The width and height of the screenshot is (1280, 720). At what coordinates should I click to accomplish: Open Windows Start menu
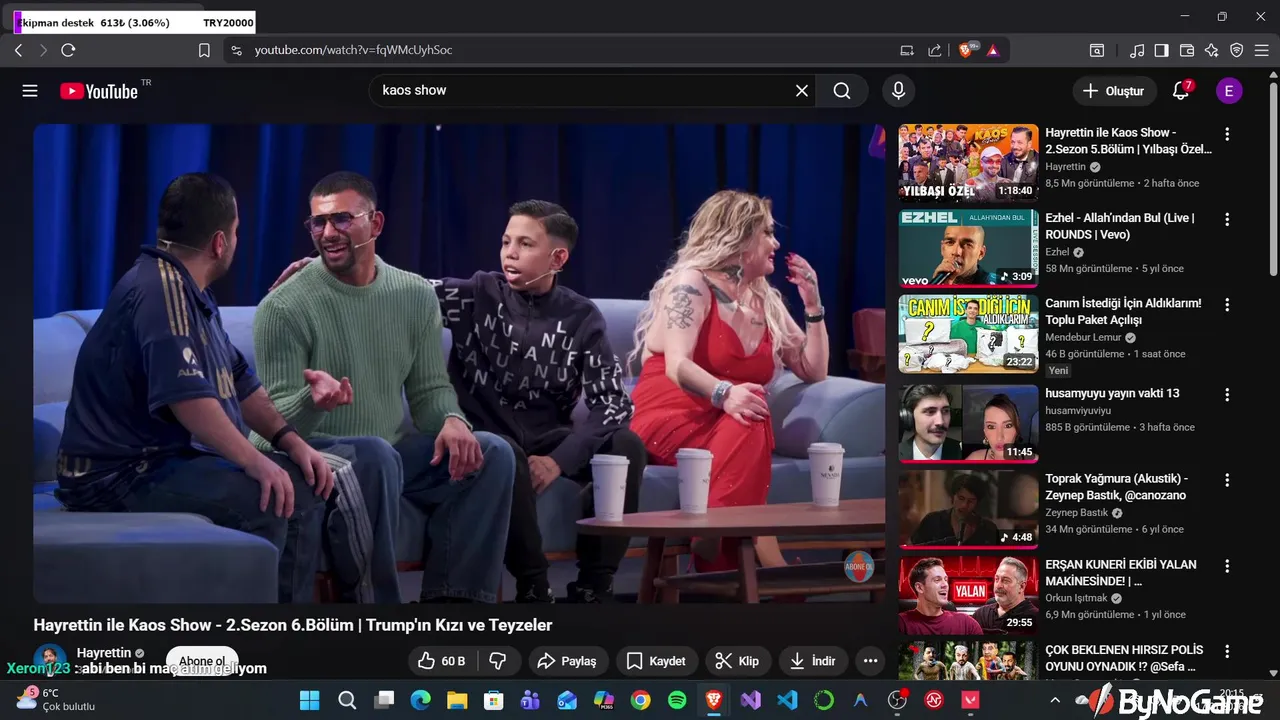[x=310, y=700]
